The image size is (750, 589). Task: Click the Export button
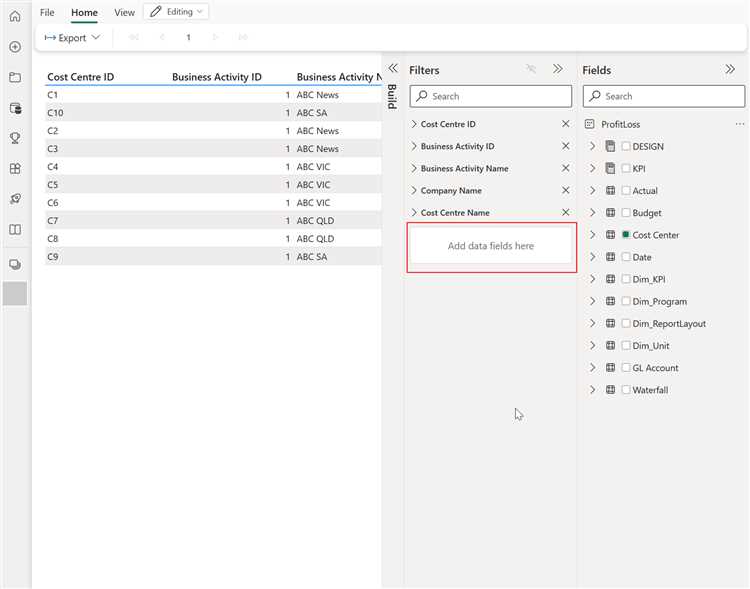coord(72,38)
